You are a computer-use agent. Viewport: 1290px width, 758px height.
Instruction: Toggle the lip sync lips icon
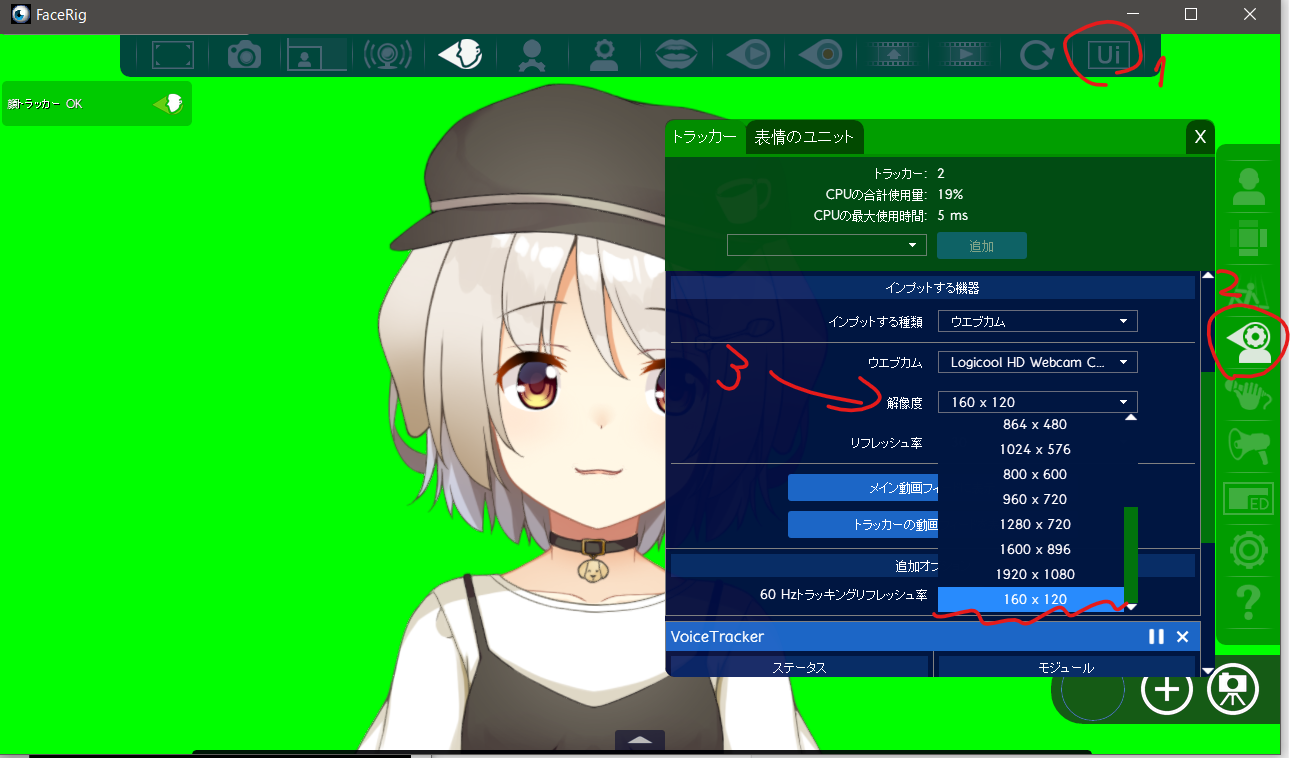(675, 55)
